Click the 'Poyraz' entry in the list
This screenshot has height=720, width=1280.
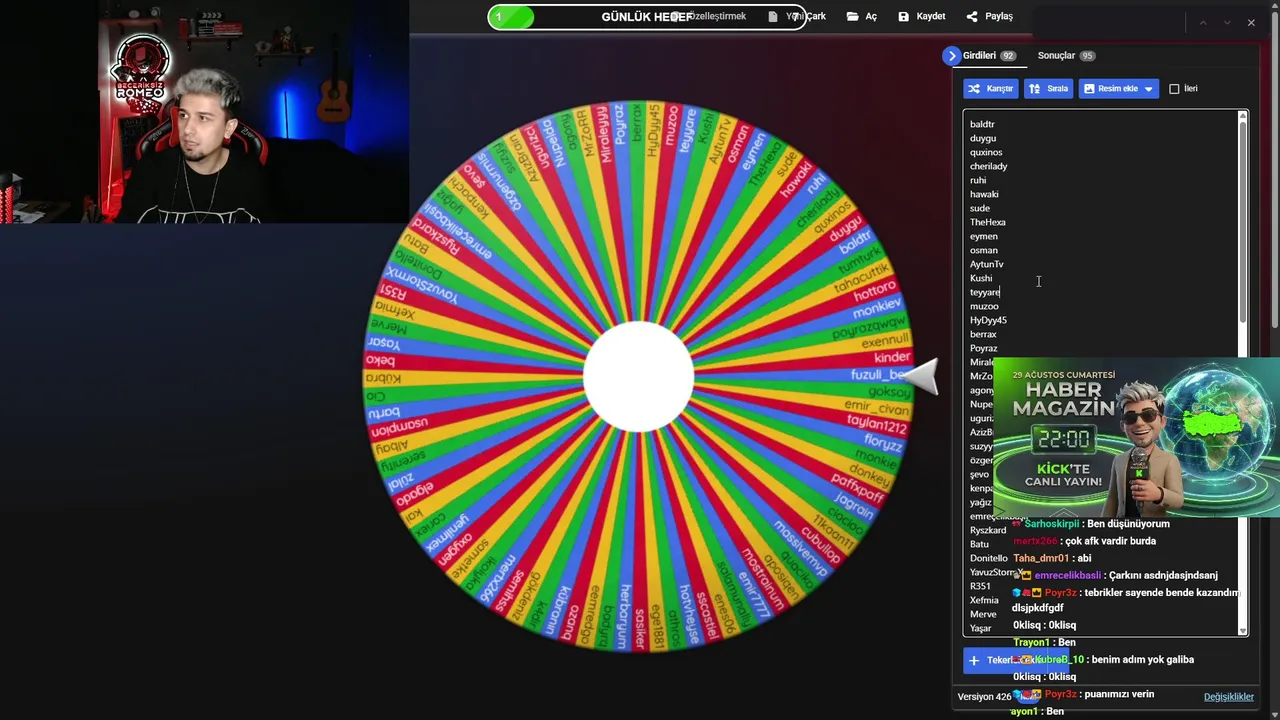point(983,348)
